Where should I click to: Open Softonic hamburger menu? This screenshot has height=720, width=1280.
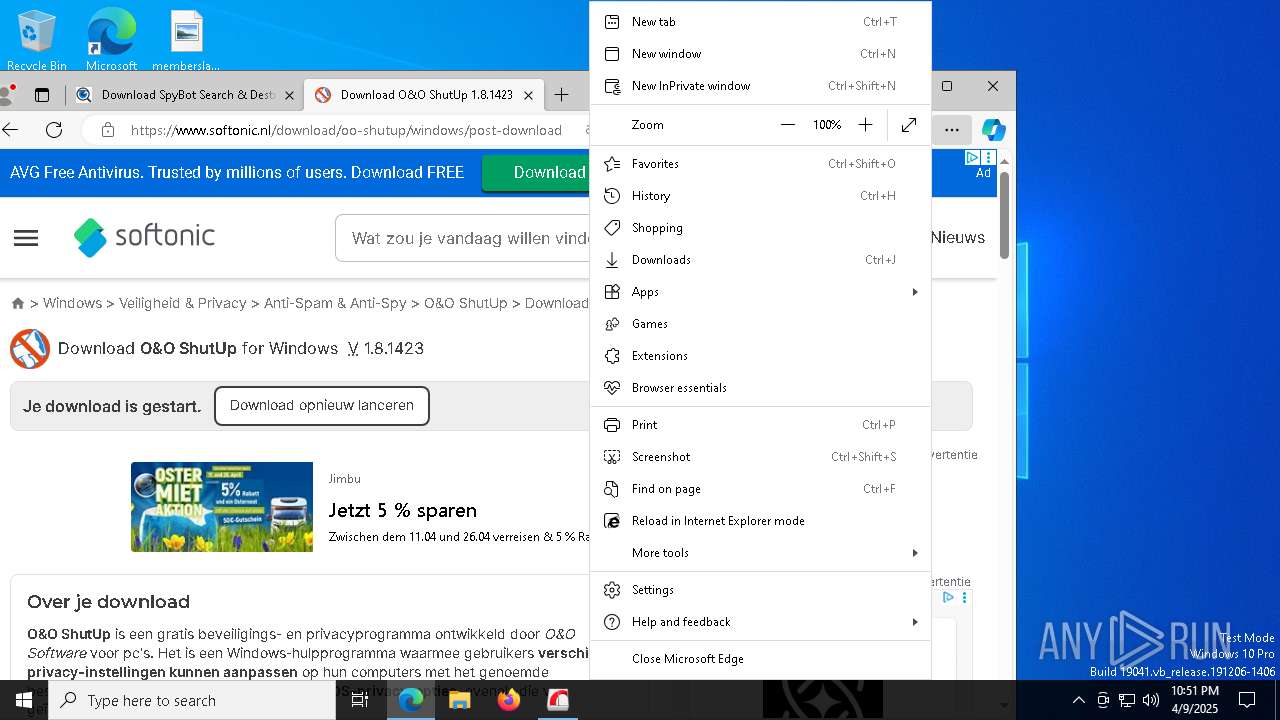coord(26,238)
